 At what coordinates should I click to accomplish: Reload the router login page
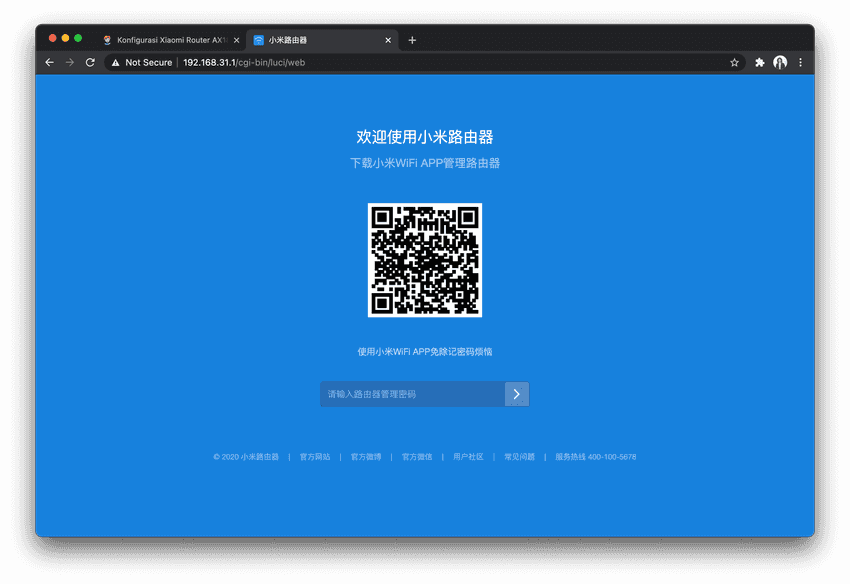[90, 62]
